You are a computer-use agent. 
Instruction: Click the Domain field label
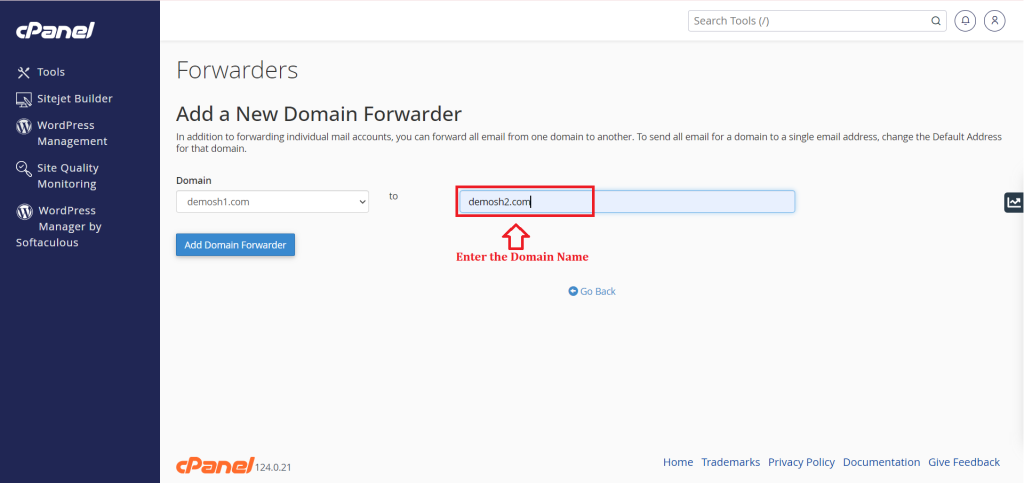point(194,180)
